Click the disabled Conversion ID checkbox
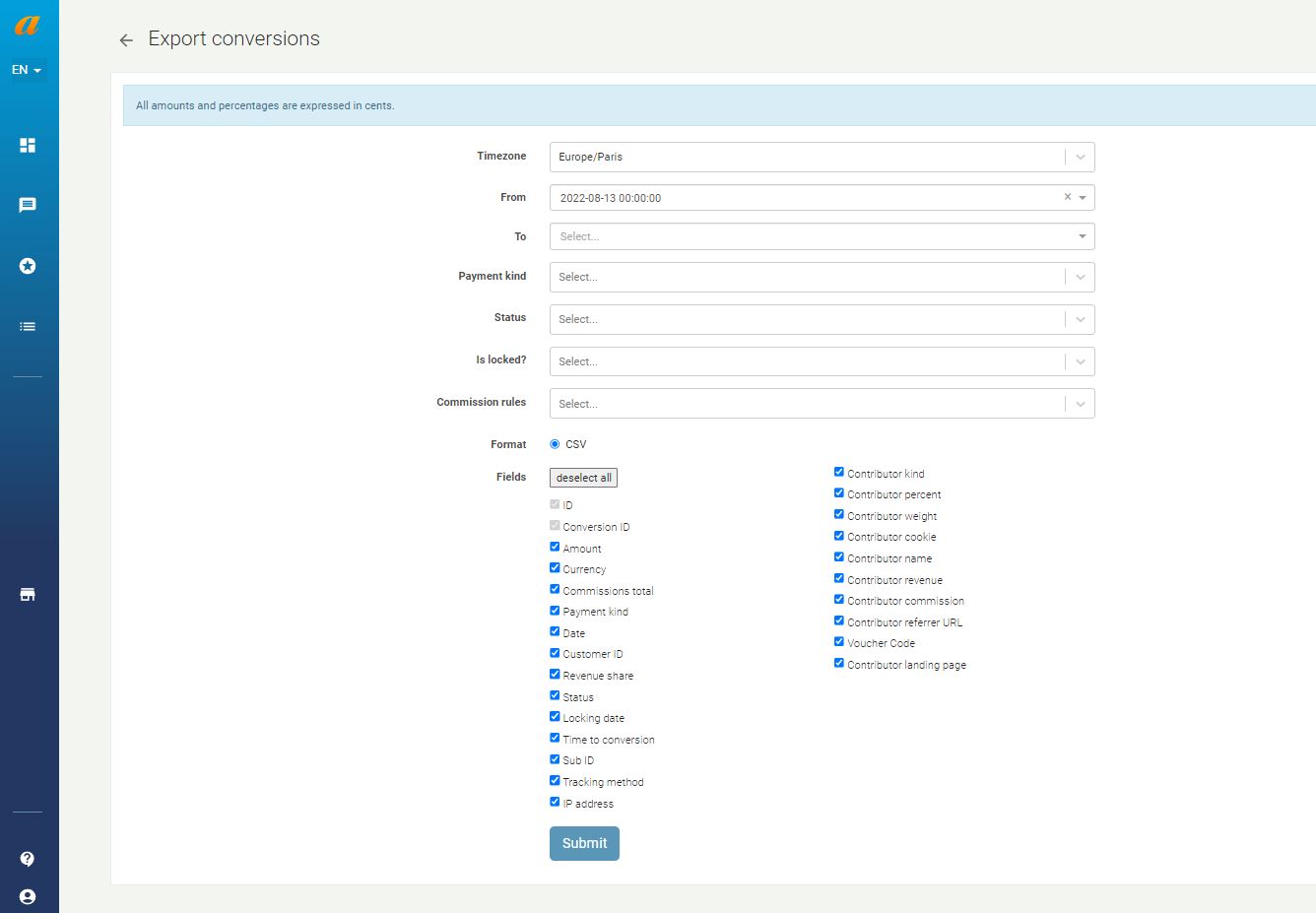This screenshot has width=1316, height=913. 555,525
